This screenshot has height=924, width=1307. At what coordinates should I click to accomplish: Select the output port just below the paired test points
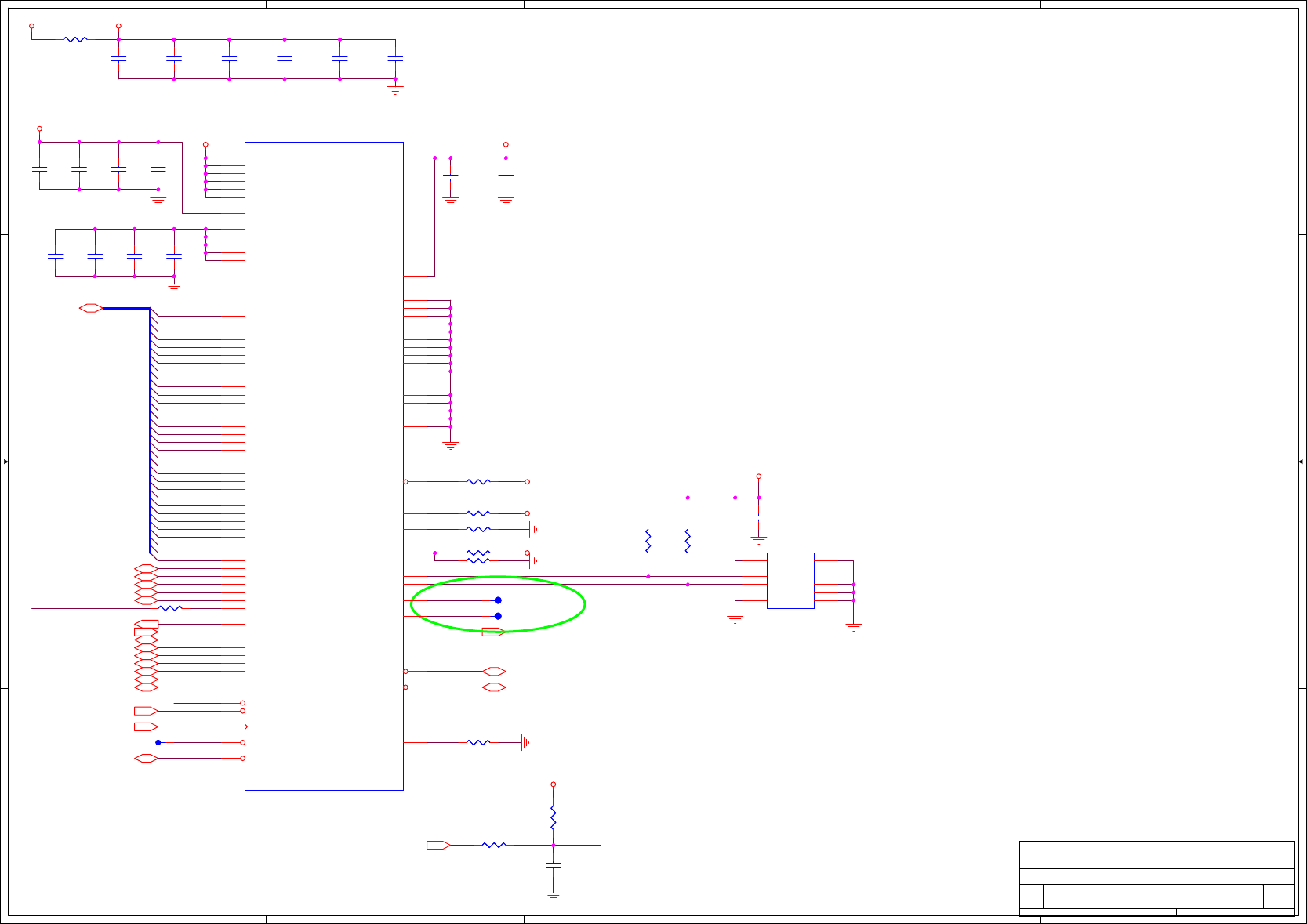(x=494, y=632)
